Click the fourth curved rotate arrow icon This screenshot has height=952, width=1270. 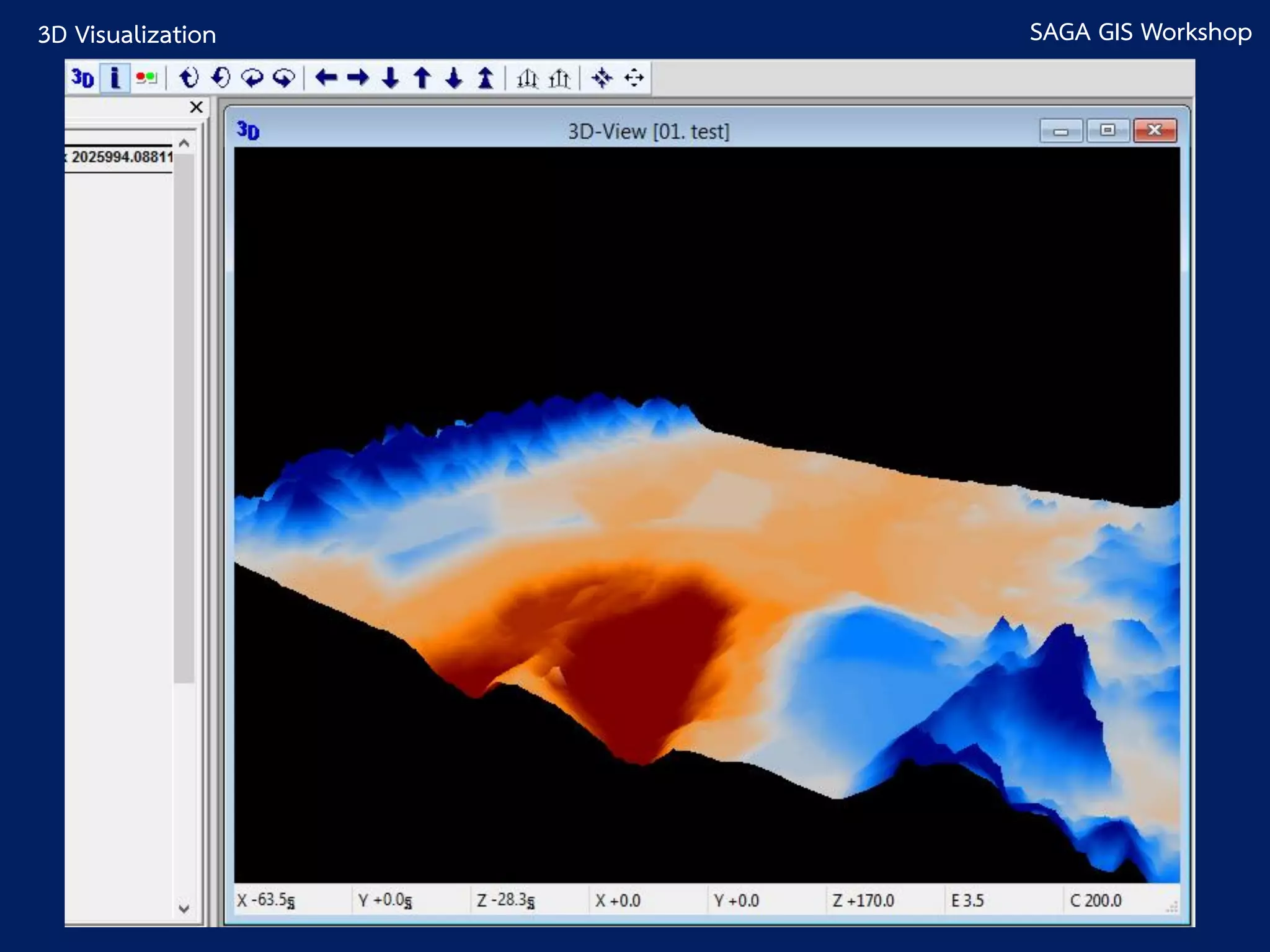point(284,78)
